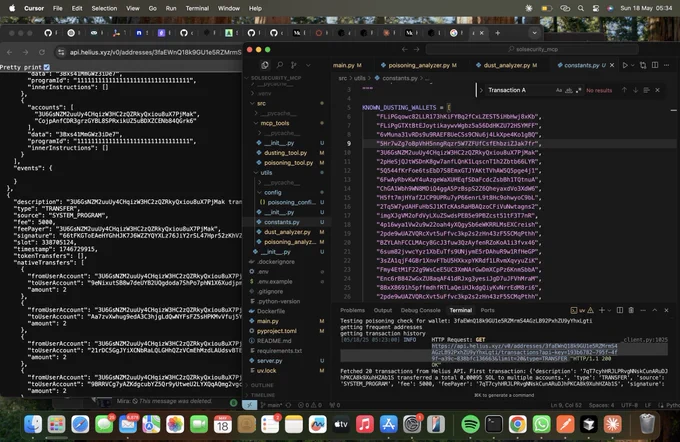Expand the .venv folder
Image resolution: width=680 pixels, height=442 pixels.
(x=264, y=93)
